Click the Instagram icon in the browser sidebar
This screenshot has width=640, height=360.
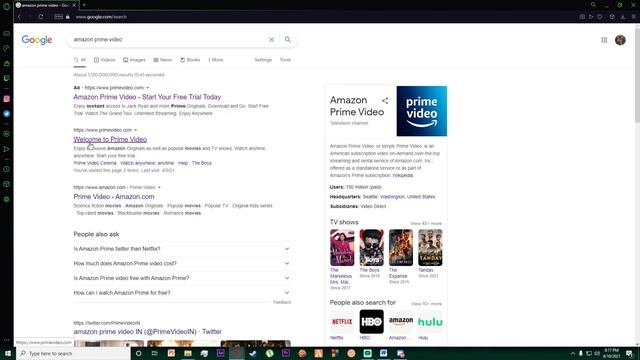point(7,99)
